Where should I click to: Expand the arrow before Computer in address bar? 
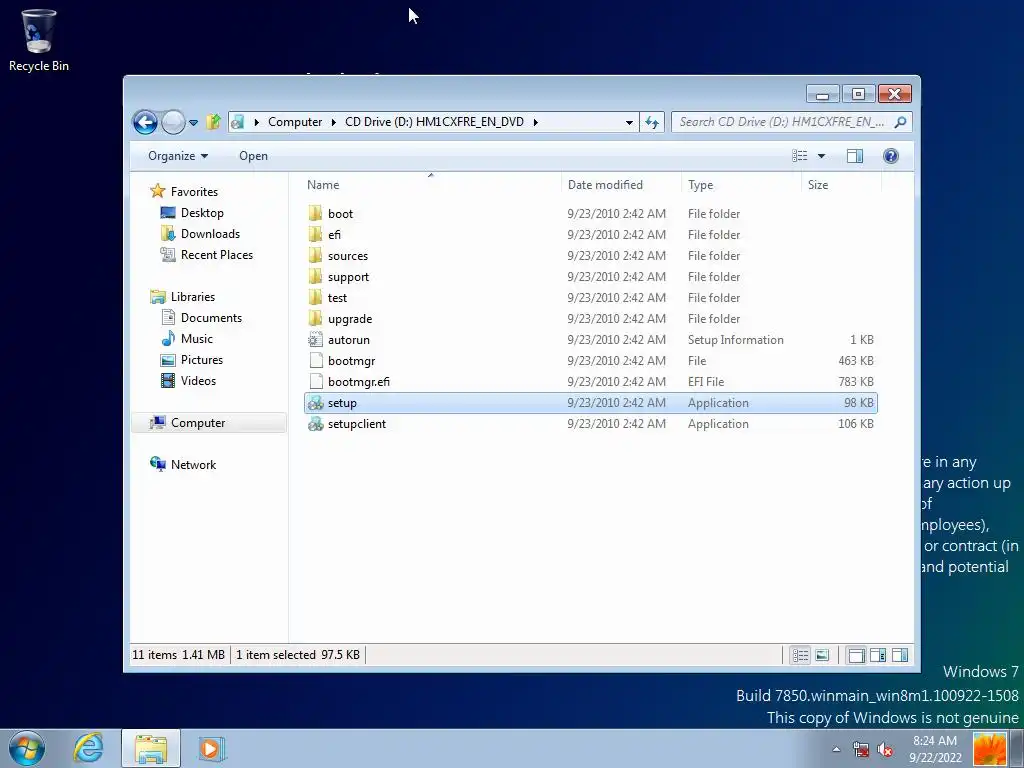pyautogui.click(x=256, y=122)
